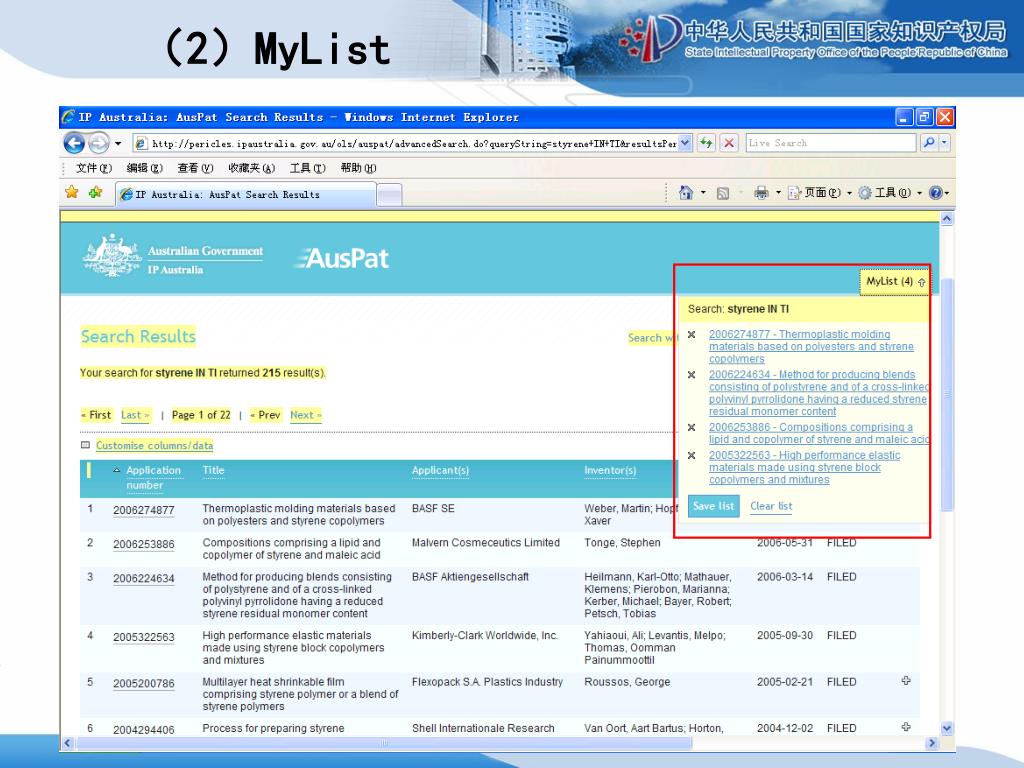
Task: Open the search provider options dropdown
Action: click(x=944, y=142)
